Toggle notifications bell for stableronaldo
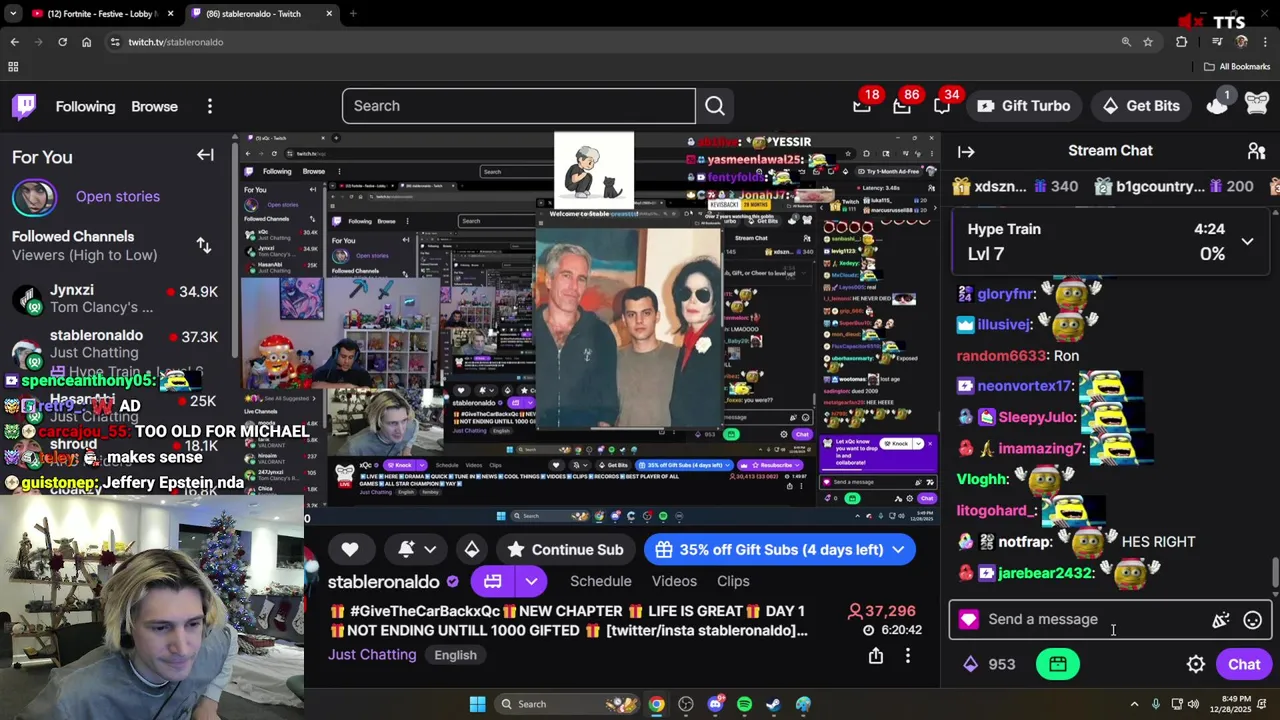This screenshot has width=1280, height=720. 417,549
